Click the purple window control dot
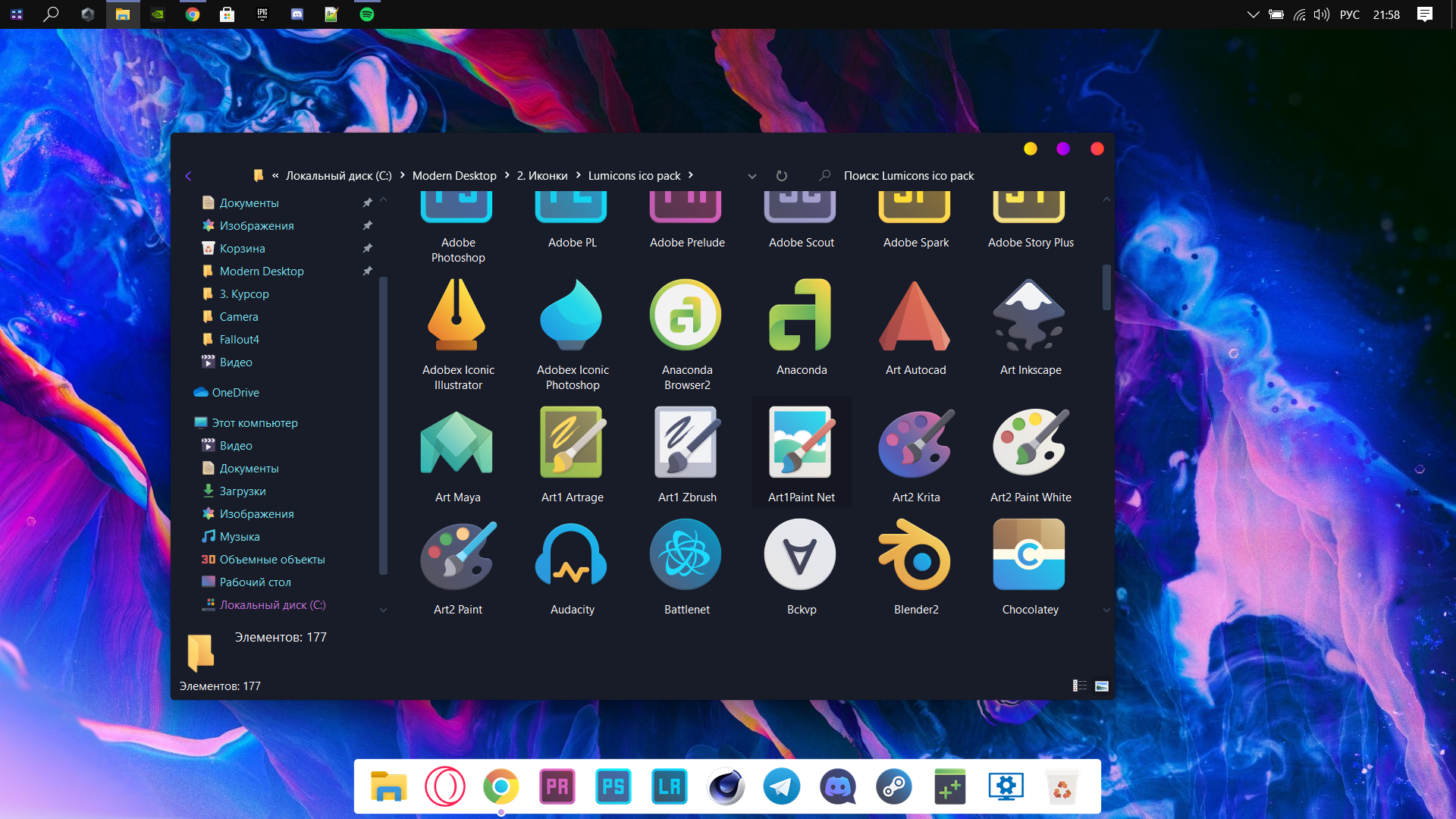The height and width of the screenshot is (819, 1456). pos(1063,149)
